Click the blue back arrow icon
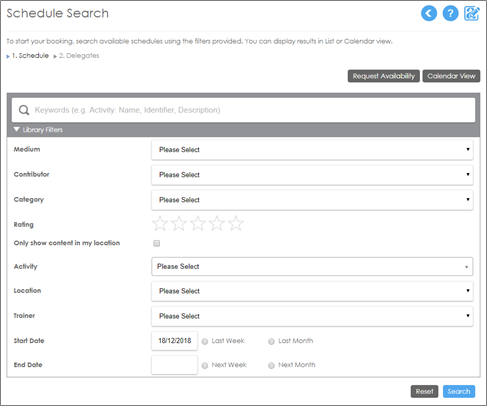This screenshot has height=406, width=487. click(429, 13)
